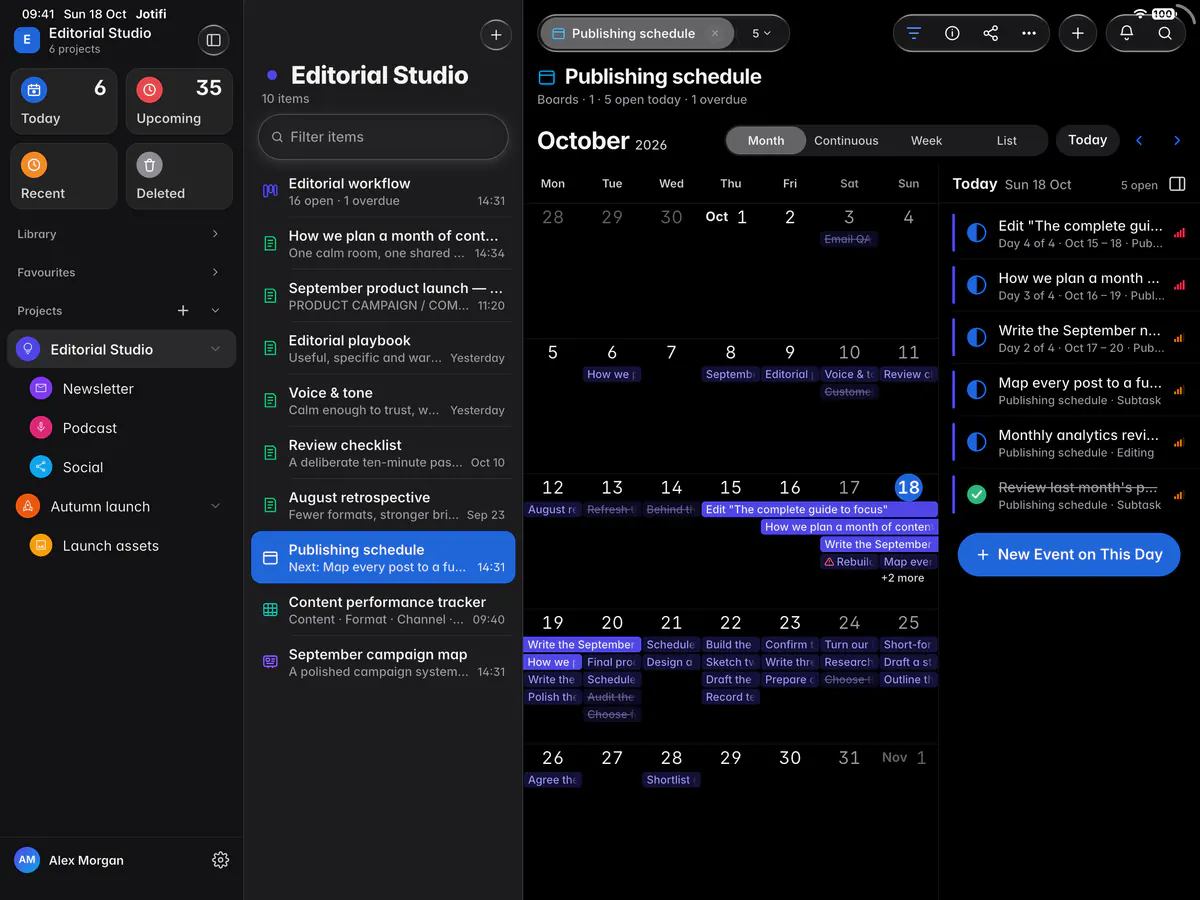Open Shortlist event on October 28
The image size is (1200, 900).
670,780
